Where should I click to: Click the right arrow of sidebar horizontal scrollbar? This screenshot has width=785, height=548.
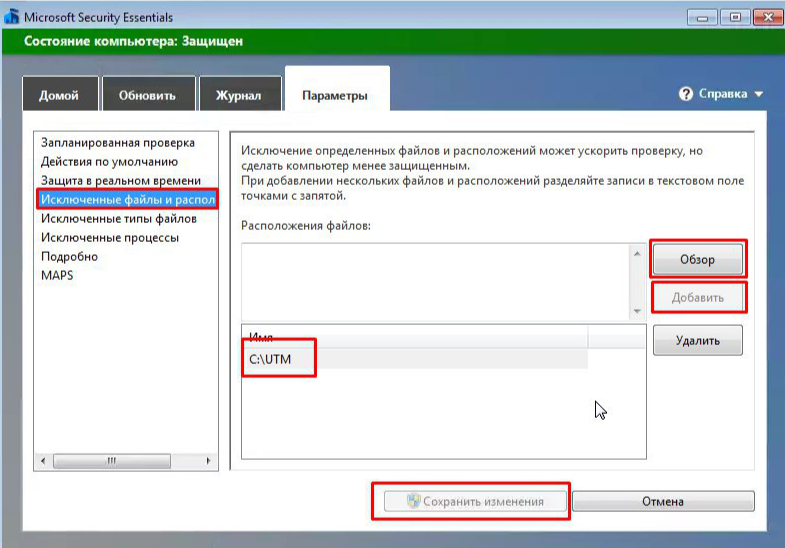click(x=208, y=460)
